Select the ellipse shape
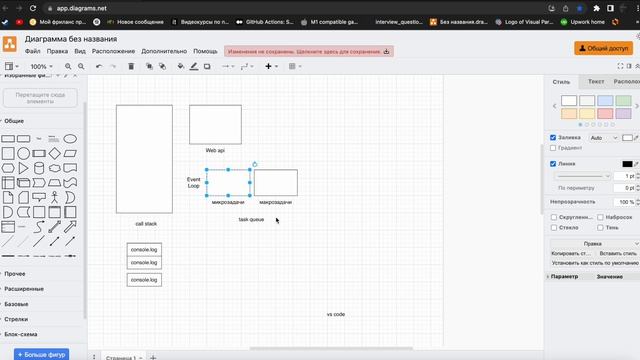The image size is (640, 360). [70, 139]
